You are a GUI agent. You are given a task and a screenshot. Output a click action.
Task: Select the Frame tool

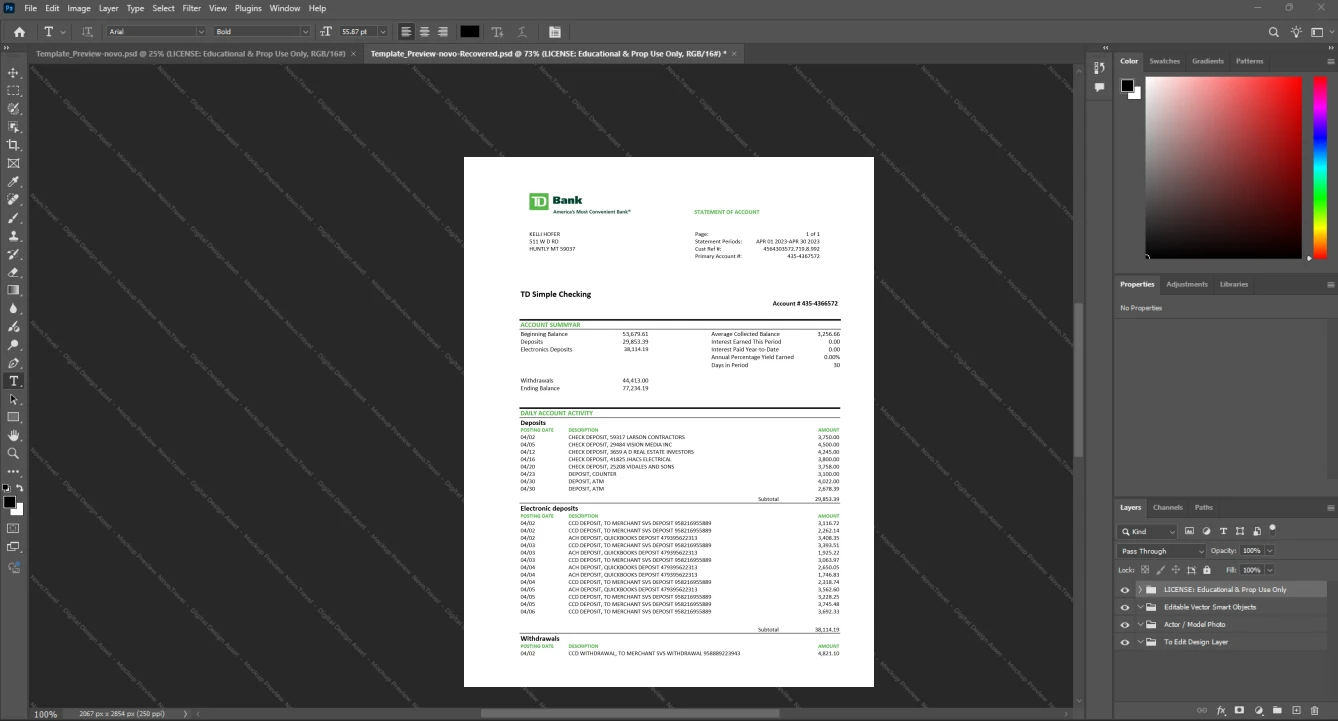pyautogui.click(x=13, y=163)
